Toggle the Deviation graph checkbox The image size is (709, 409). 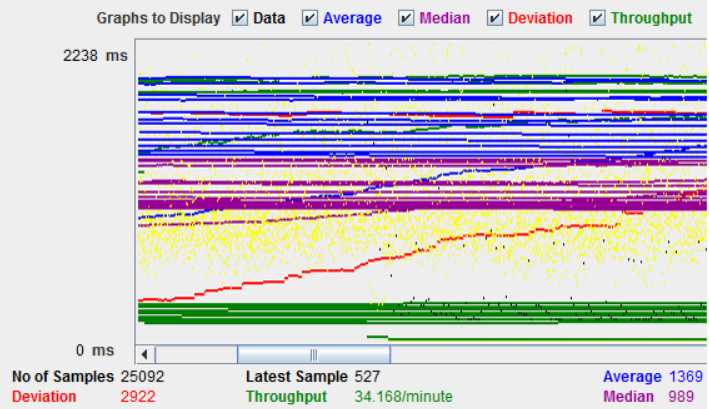[495, 18]
